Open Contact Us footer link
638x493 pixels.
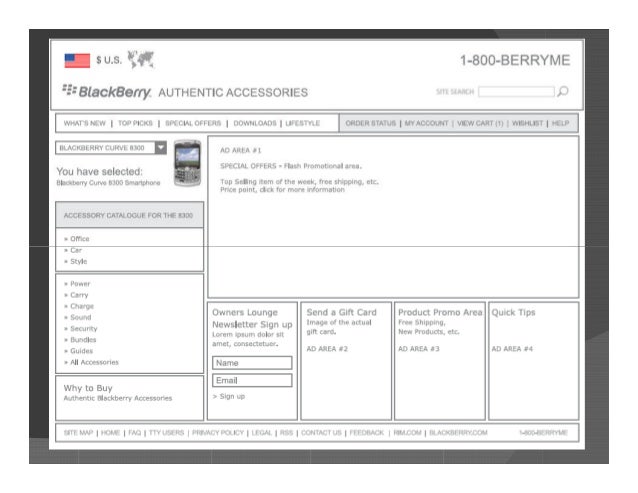[x=321, y=433]
